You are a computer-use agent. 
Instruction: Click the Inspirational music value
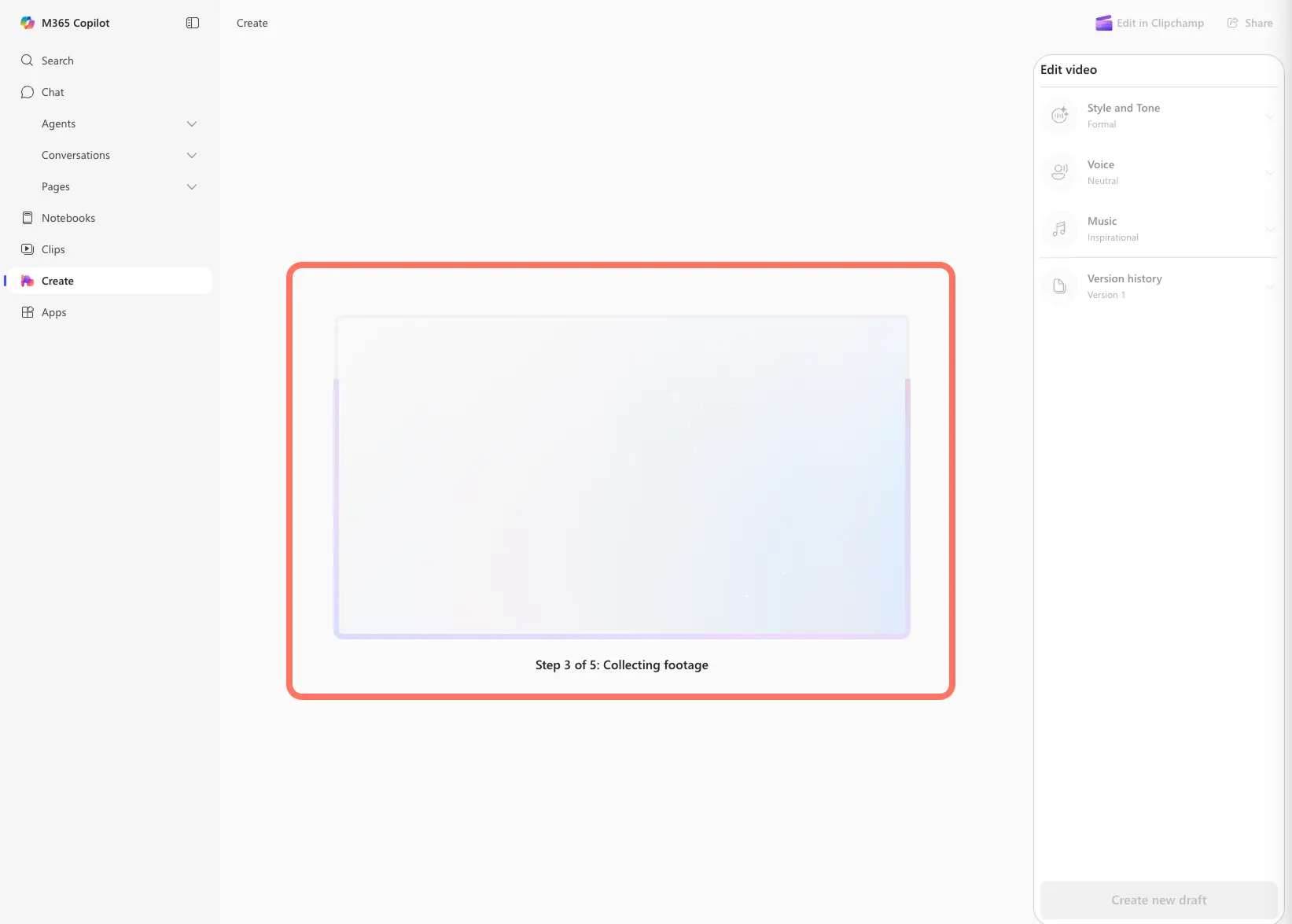coord(1113,237)
